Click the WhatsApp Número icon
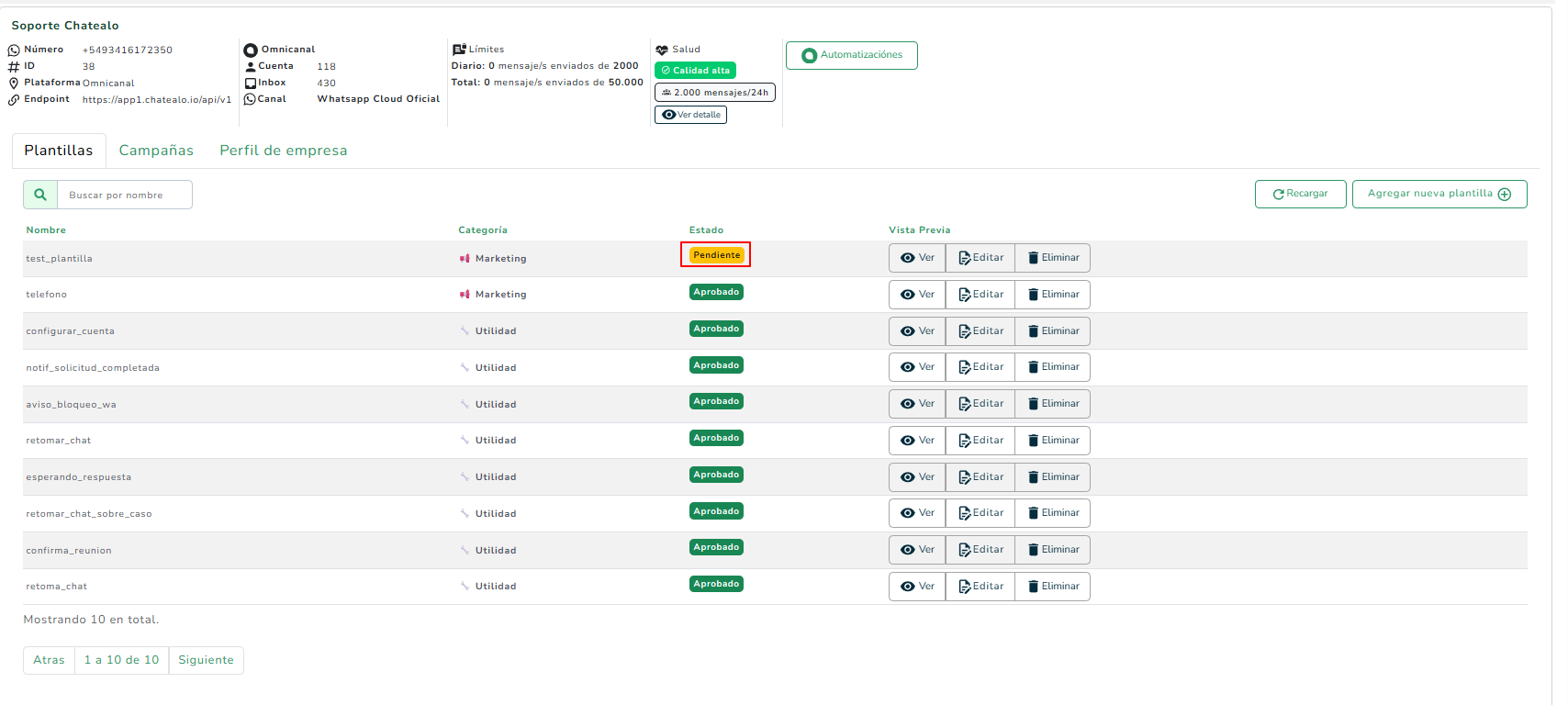 [14, 50]
